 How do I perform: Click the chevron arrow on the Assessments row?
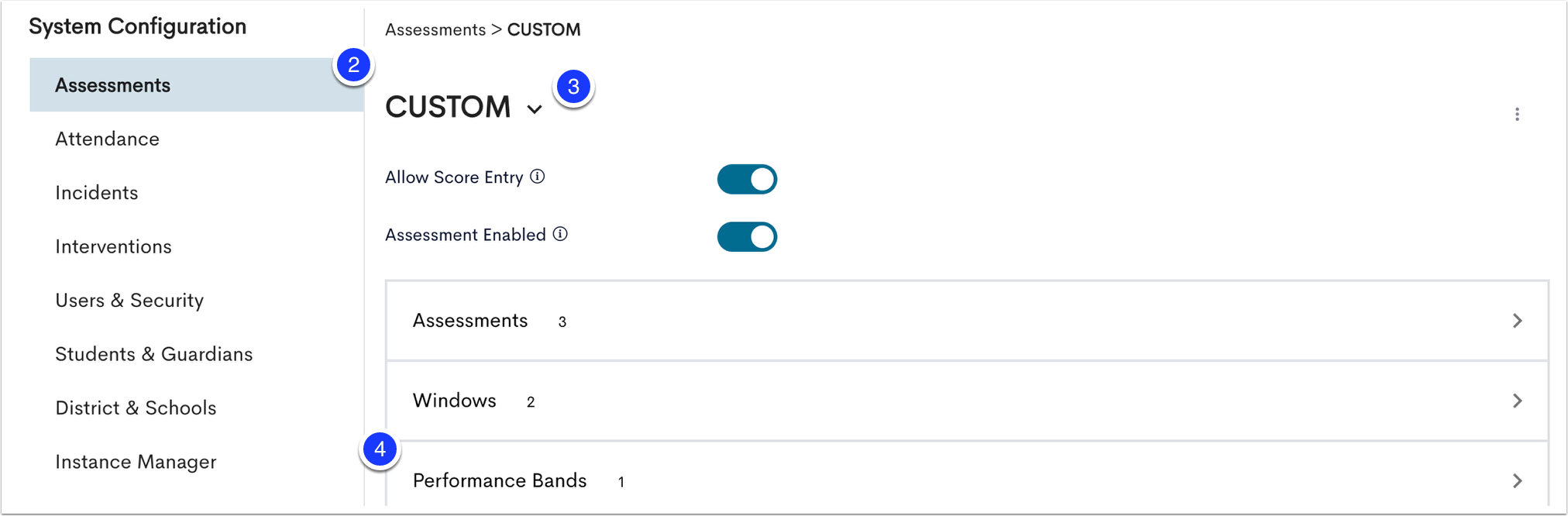coord(1517,321)
